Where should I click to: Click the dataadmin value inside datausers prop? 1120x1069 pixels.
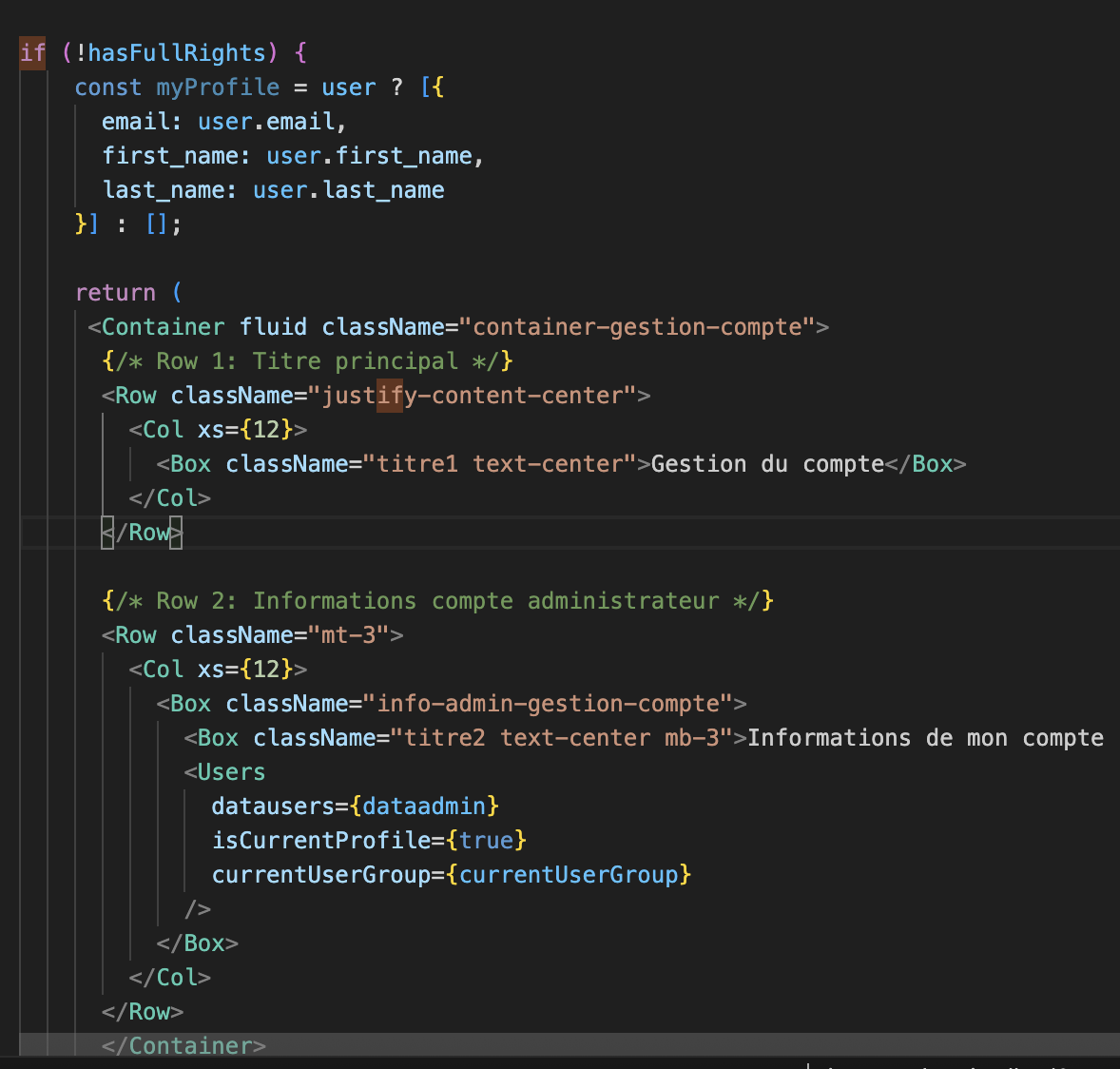click(424, 807)
